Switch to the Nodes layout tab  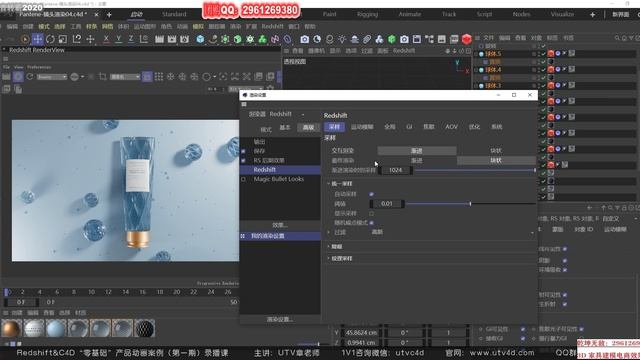click(x=521, y=14)
